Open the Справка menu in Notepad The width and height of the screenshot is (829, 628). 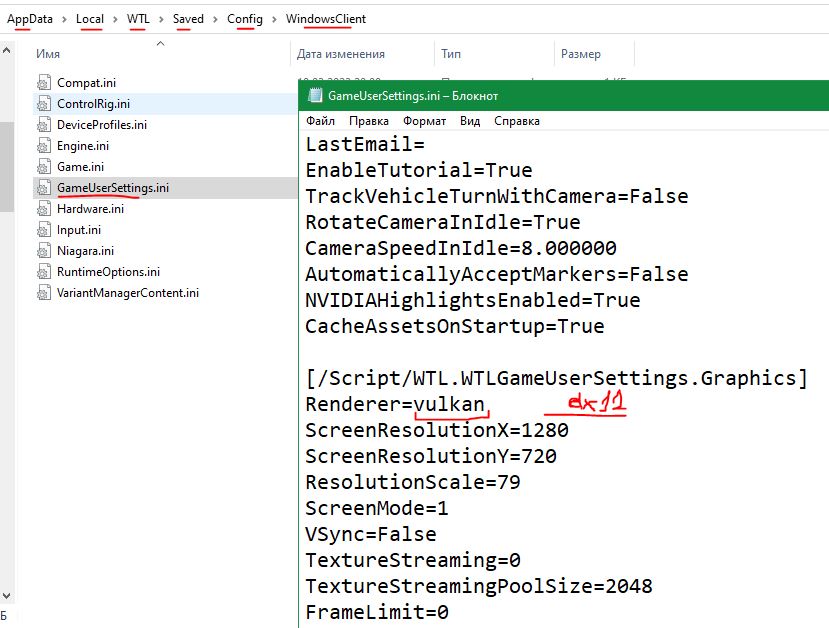pyautogui.click(x=517, y=121)
